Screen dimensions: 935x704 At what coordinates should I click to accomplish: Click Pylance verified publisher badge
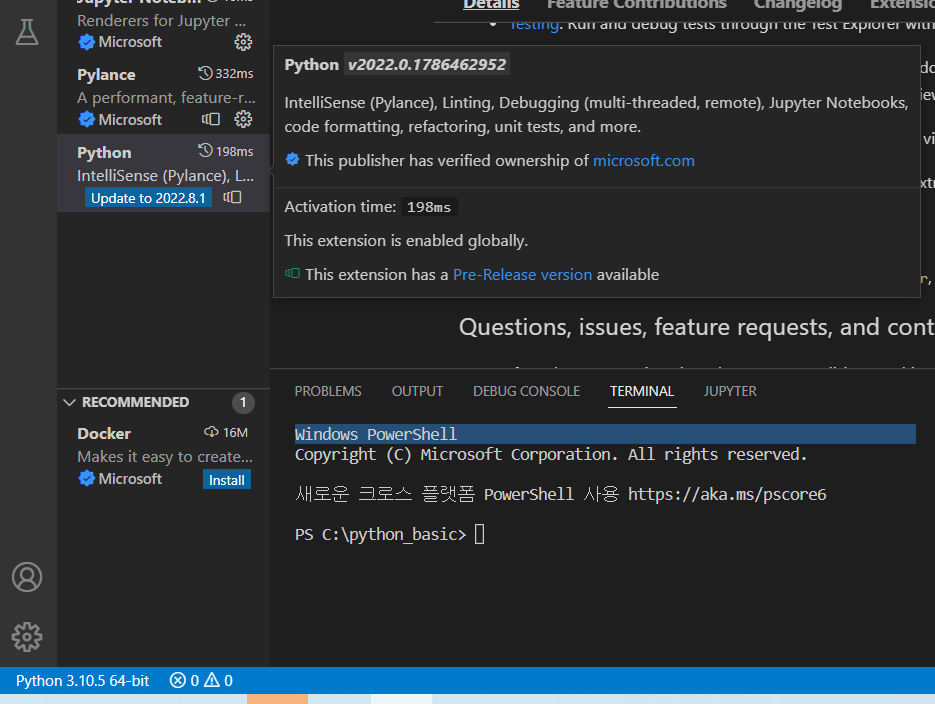86,119
